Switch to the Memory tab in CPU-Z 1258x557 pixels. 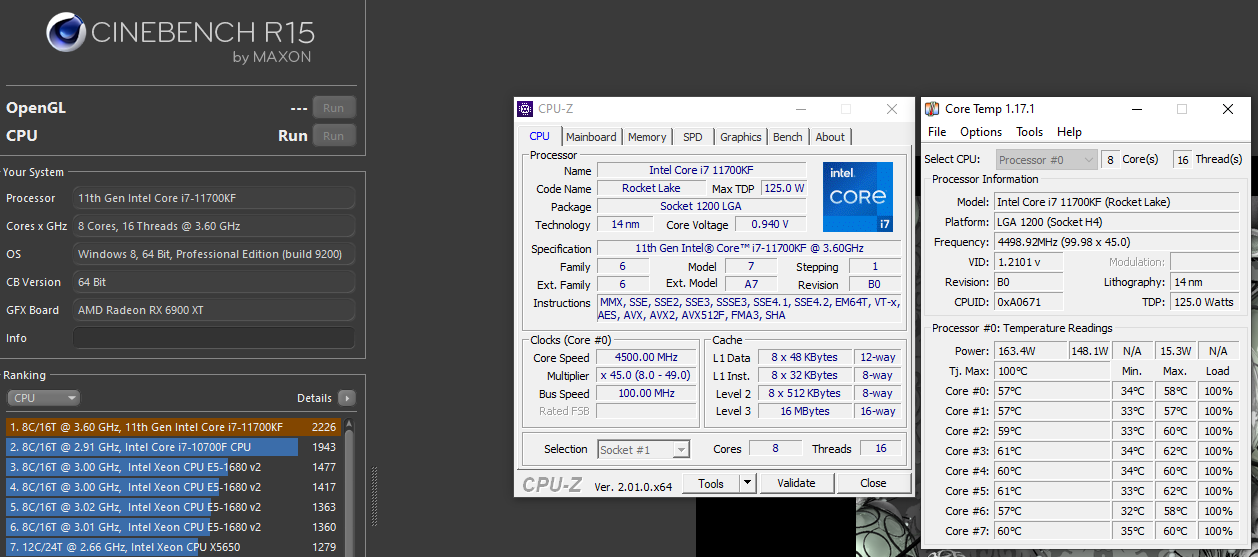click(x=647, y=137)
